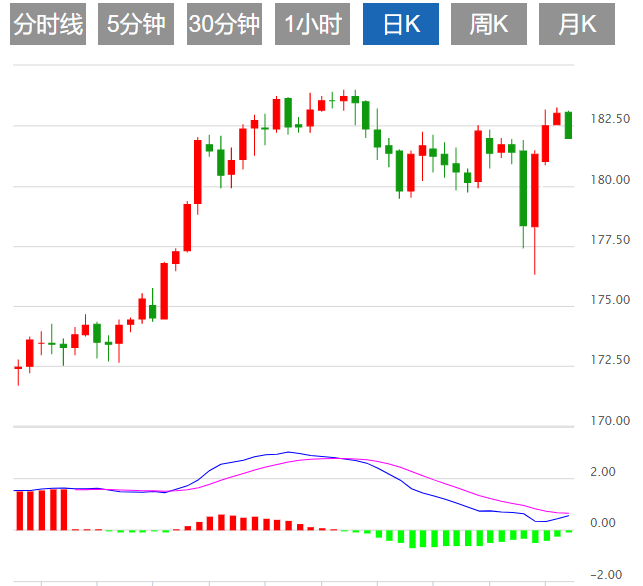
Task: Click the 175.00 price axis label
Action: pos(610,300)
